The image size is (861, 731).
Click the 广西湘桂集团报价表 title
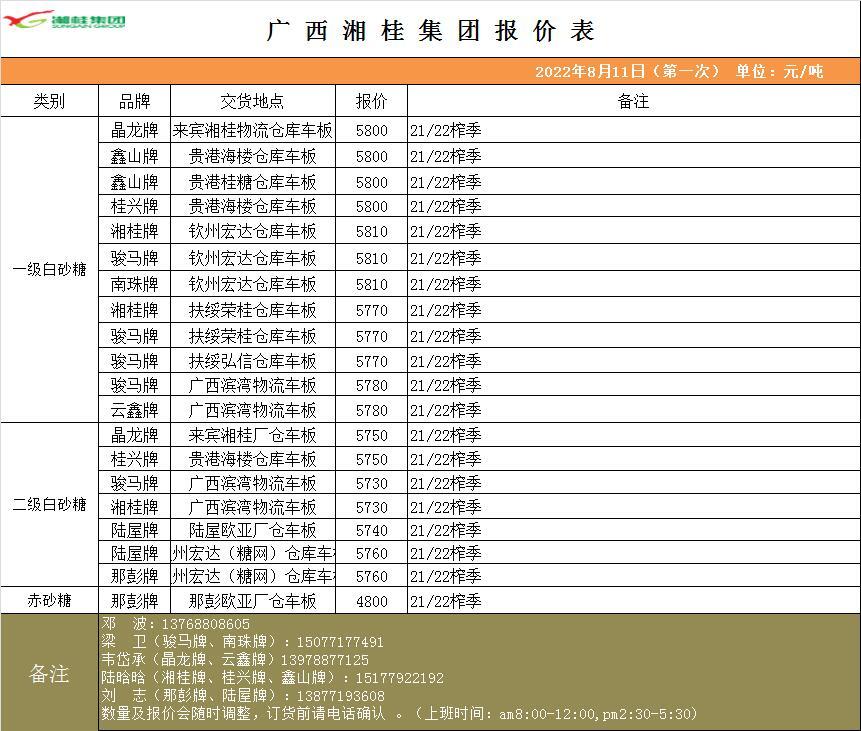(431, 31)
